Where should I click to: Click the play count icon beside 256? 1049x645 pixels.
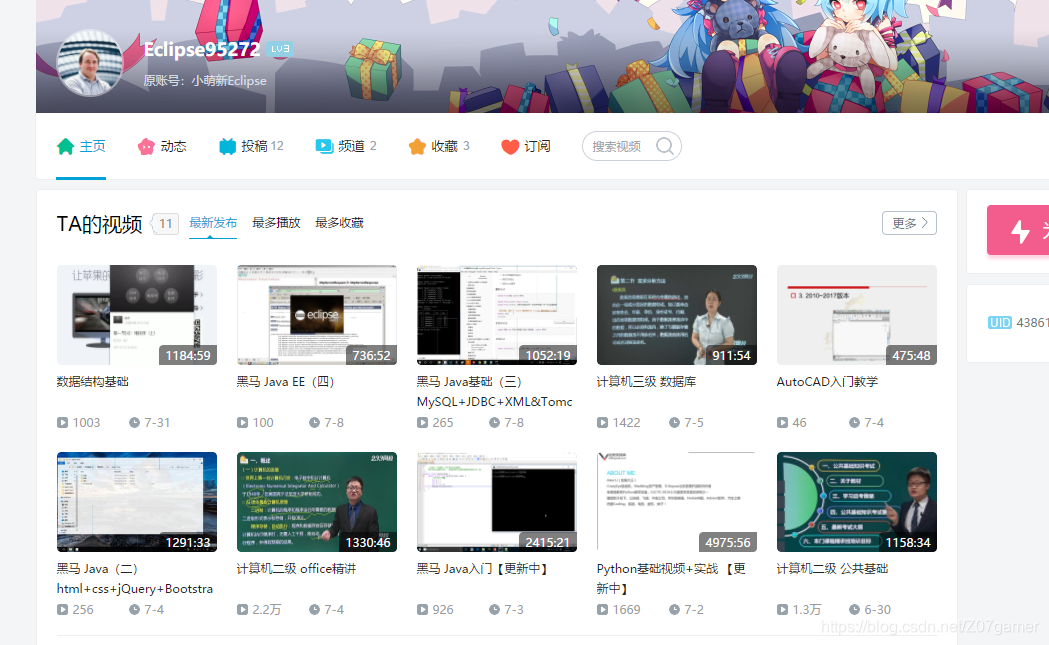click(x=62, y=610)
